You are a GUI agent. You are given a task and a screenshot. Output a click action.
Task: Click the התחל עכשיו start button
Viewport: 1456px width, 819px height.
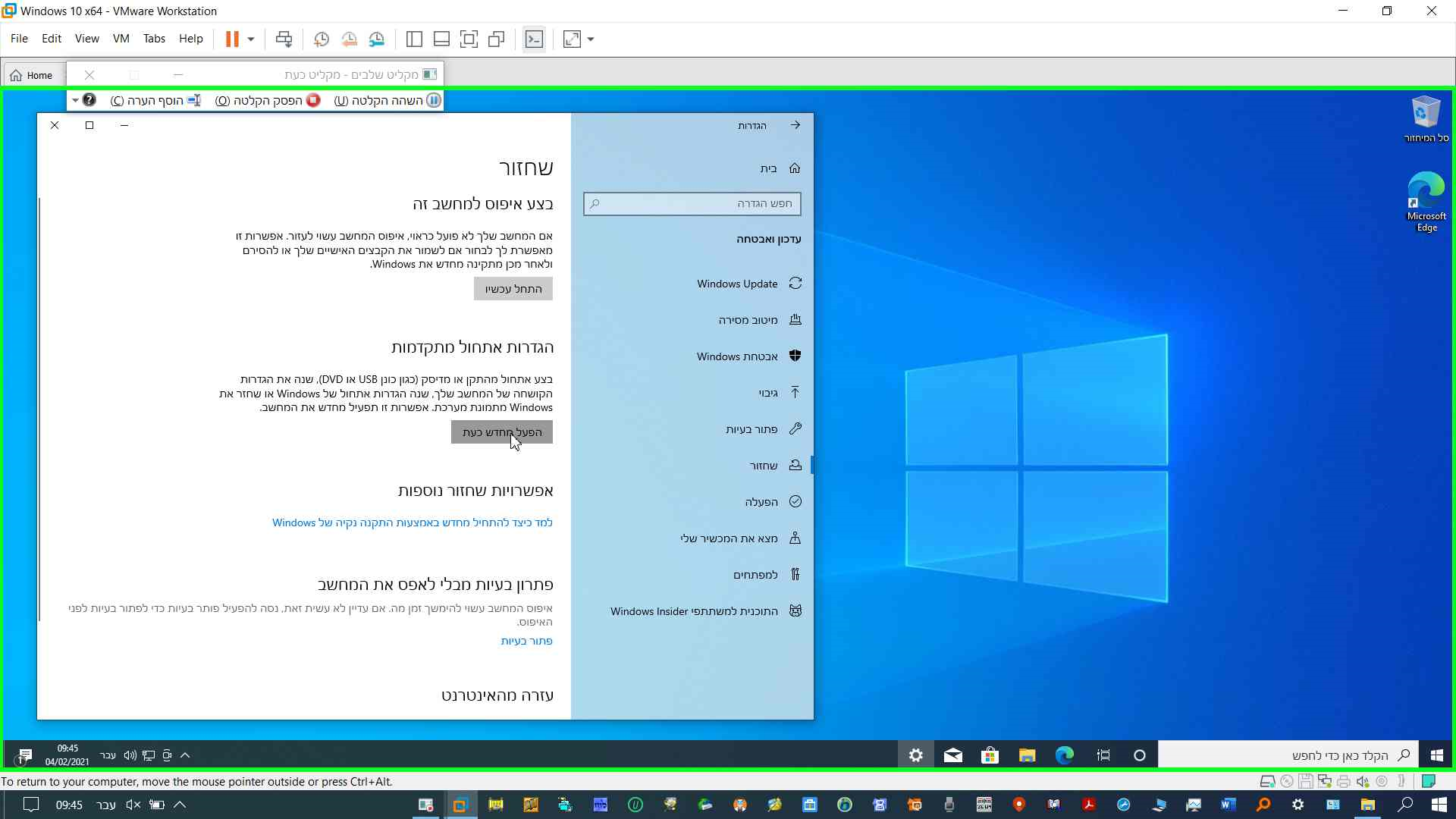click(512, 288)
